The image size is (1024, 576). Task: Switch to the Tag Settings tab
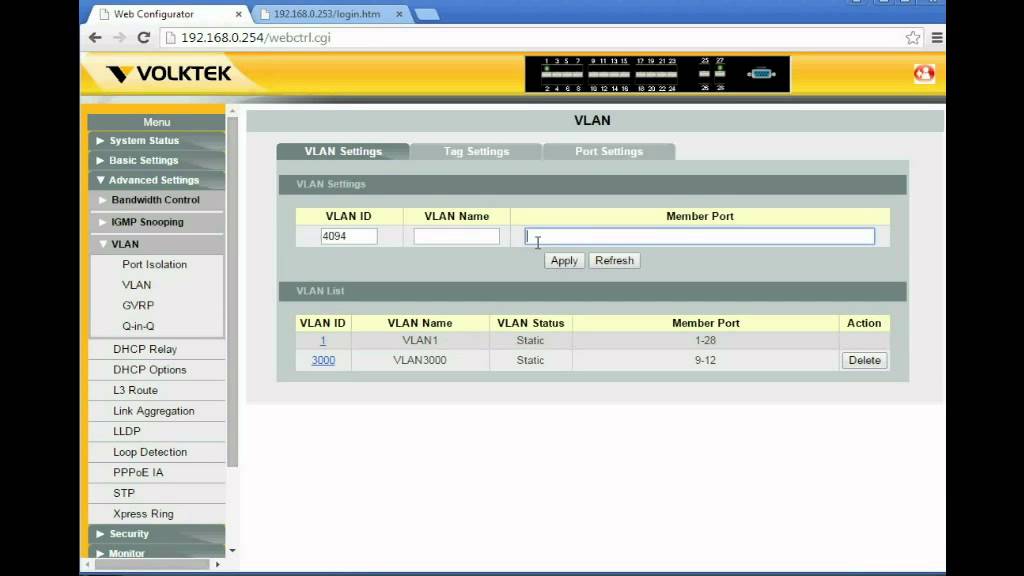pos(476,152)
